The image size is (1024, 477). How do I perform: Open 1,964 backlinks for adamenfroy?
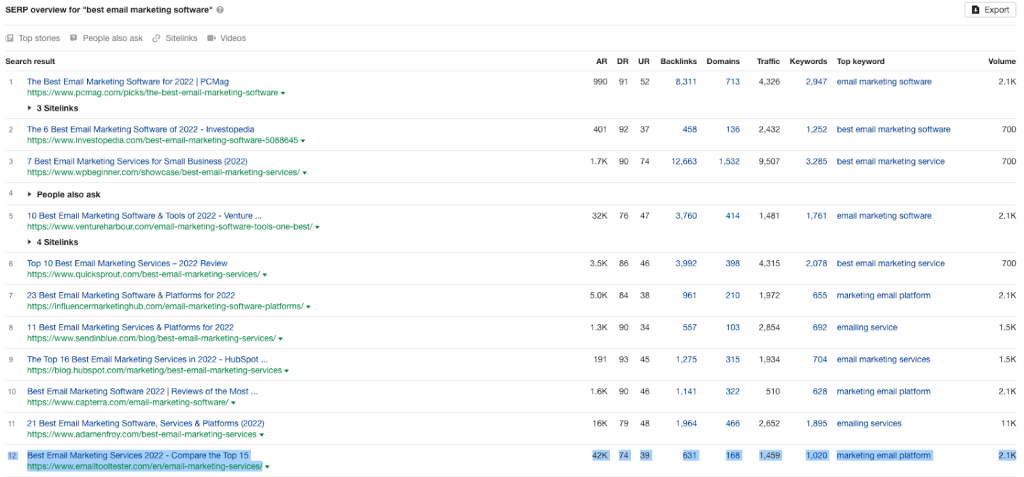coord(686,423)
